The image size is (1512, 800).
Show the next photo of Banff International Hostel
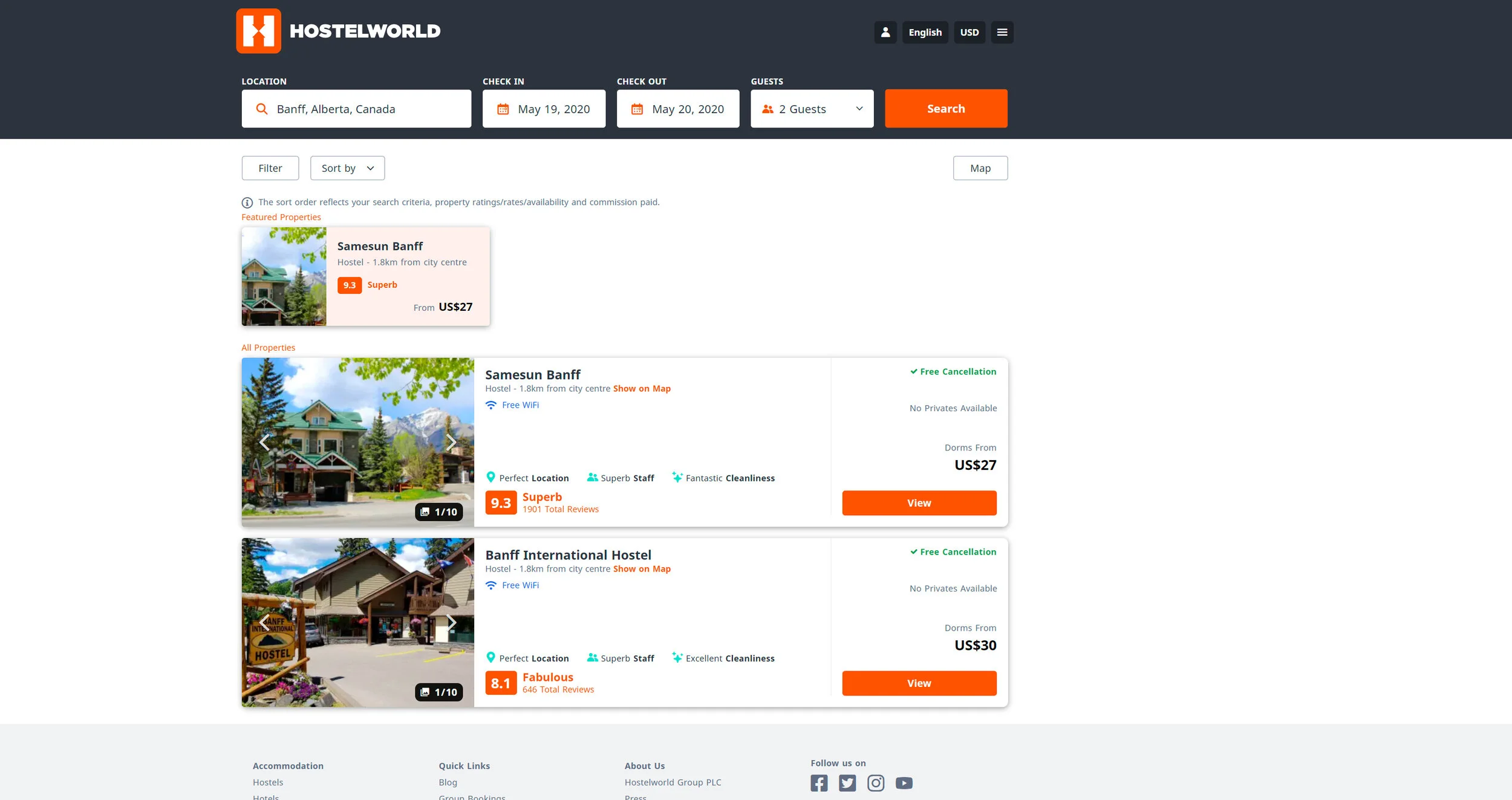click(451, 622)
